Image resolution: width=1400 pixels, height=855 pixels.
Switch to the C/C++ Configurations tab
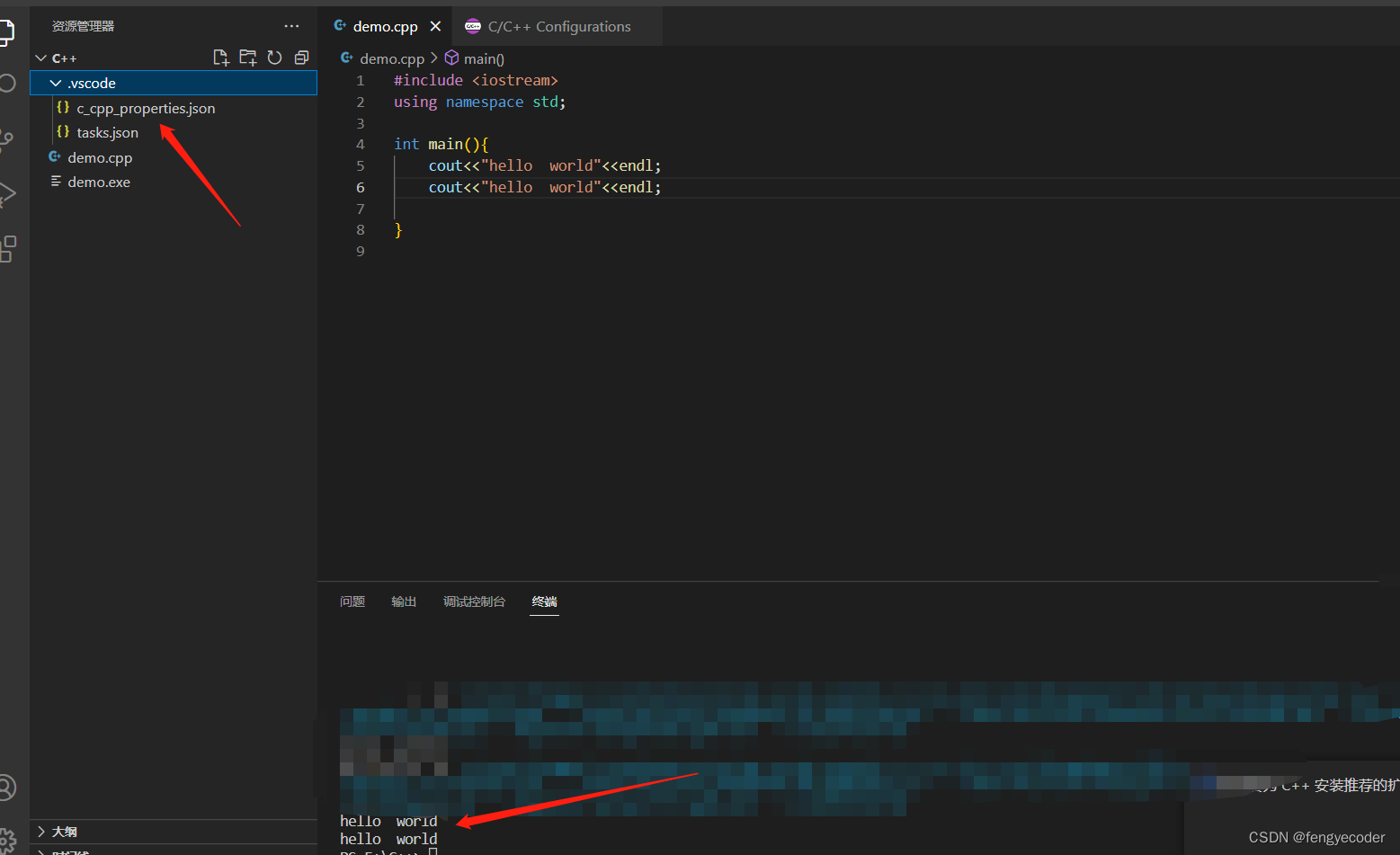558,26
